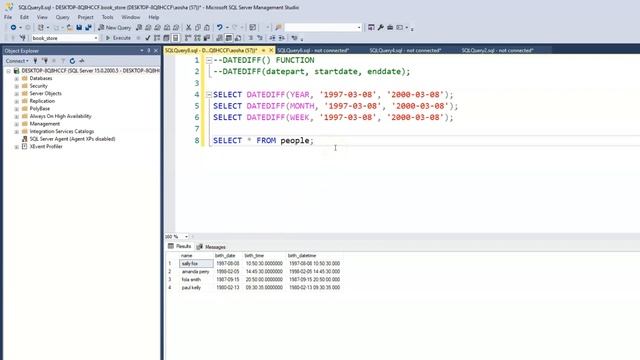Open the Connect dropdown in Object Explorer

click(x=17, y=61)
